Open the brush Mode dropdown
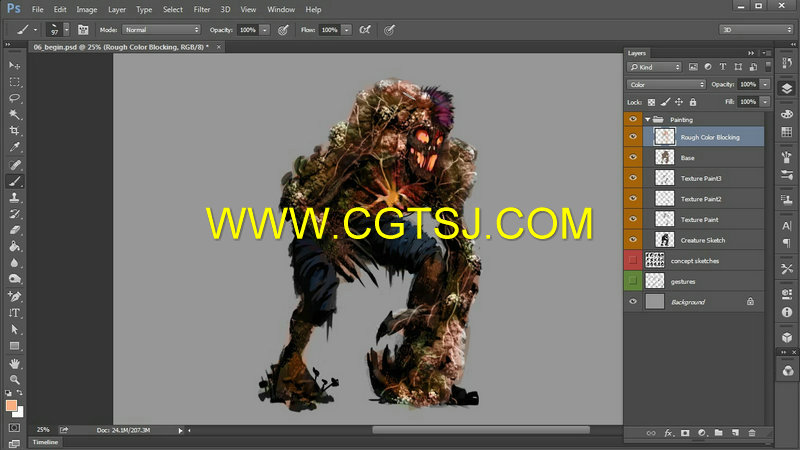800x450 pixels. [x=161, y=30]
